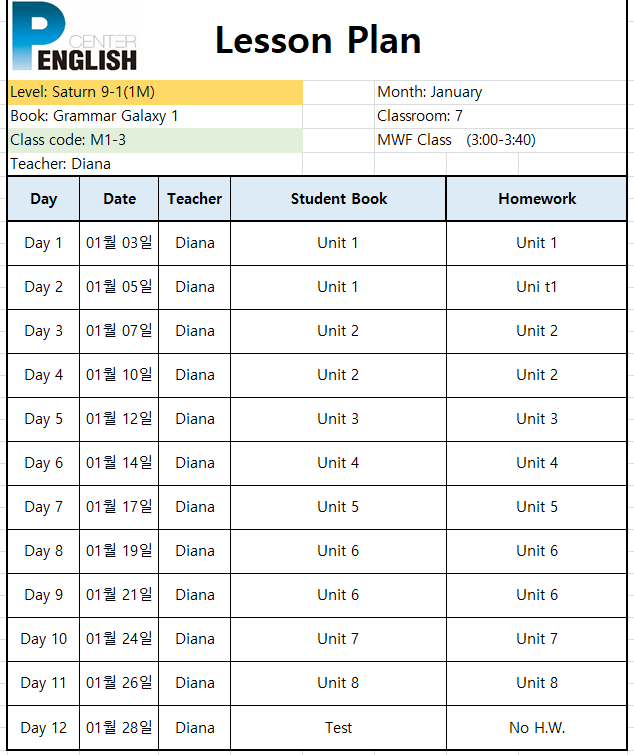The width and height of the screenshot is (634, 755).
Task: Click the Book: Grammar Galaxy 1 cell
Action: point(155,116)
